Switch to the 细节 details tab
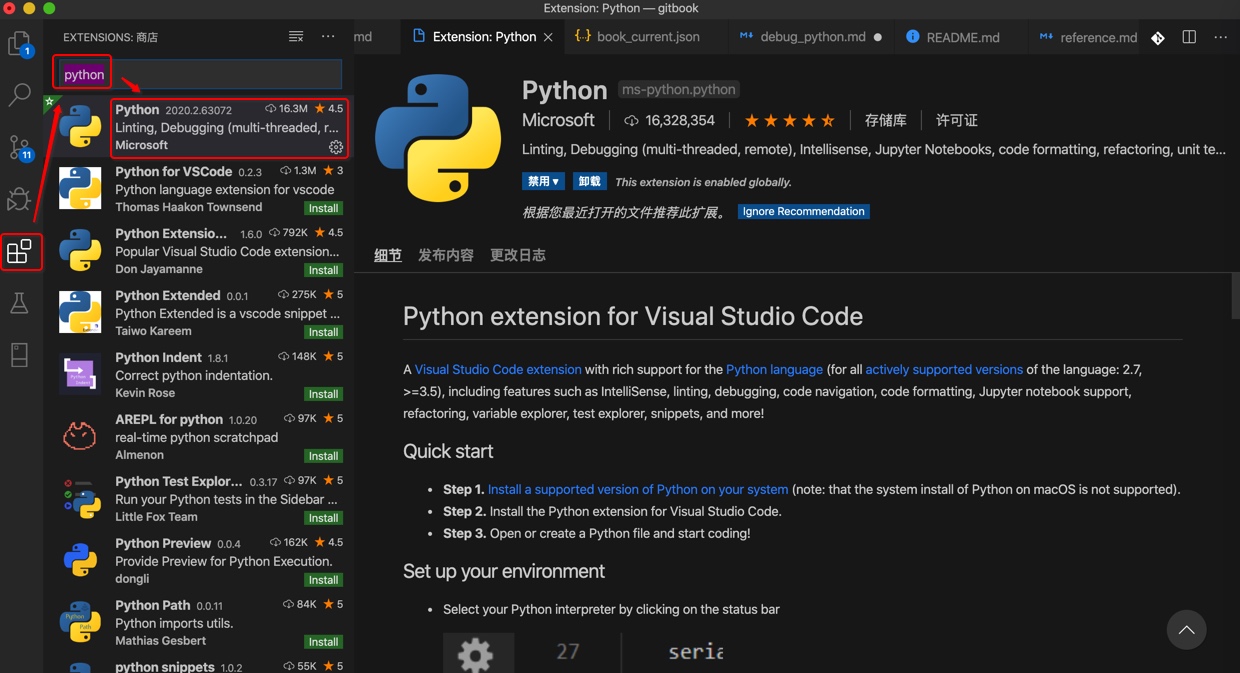This screenshot has height=673, width=1240. click(388, 255)
